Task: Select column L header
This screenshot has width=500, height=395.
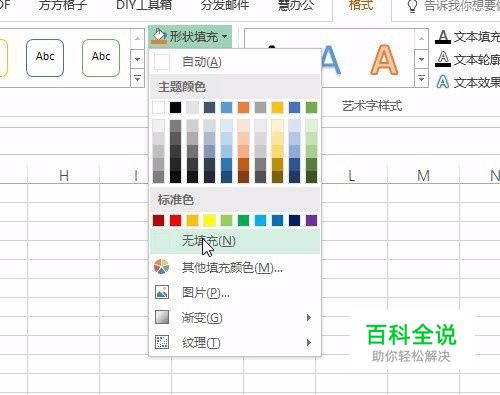Action: click(351, 175)
